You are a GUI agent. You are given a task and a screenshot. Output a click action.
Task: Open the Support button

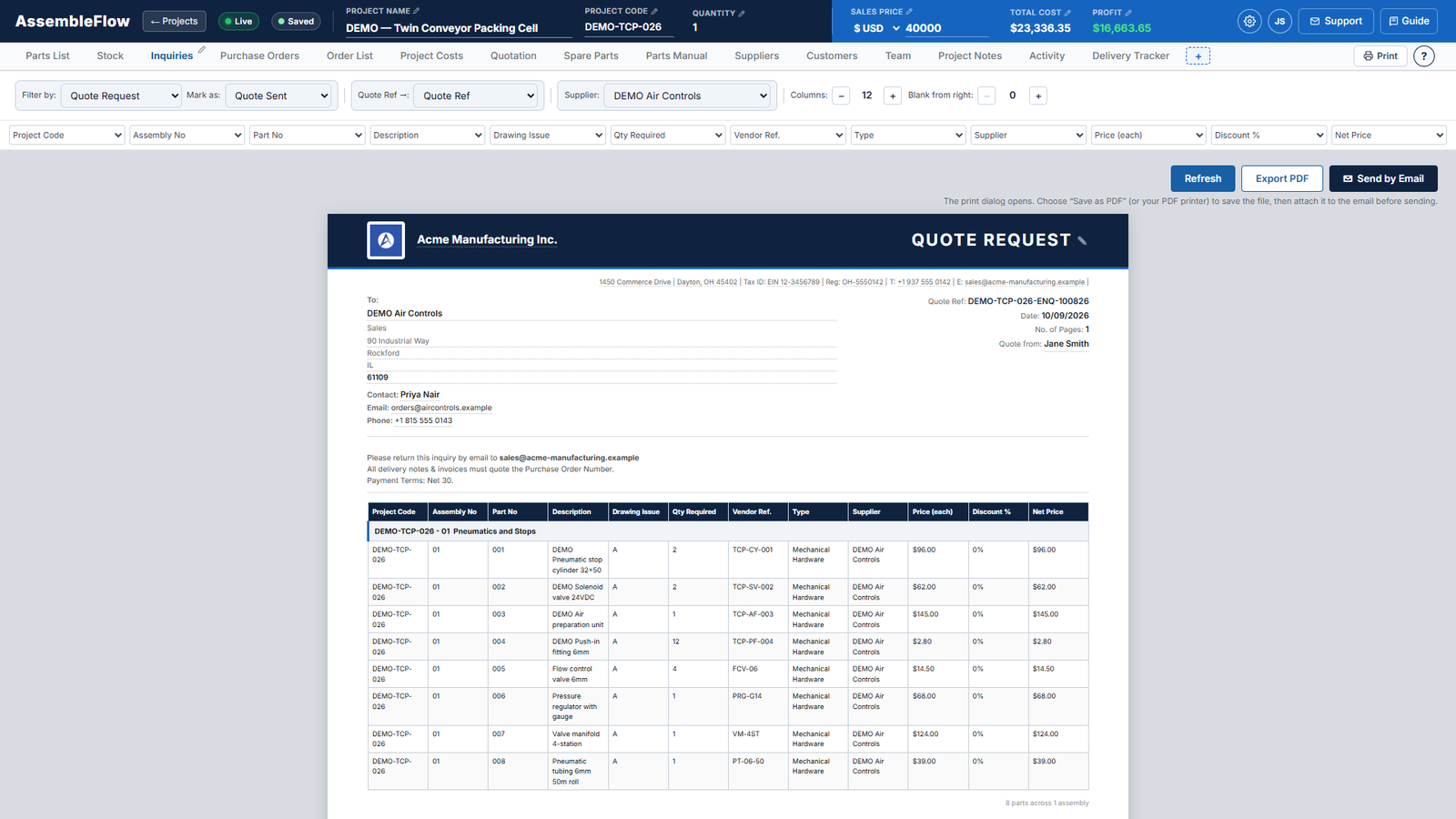click(x=1336, y=21)
